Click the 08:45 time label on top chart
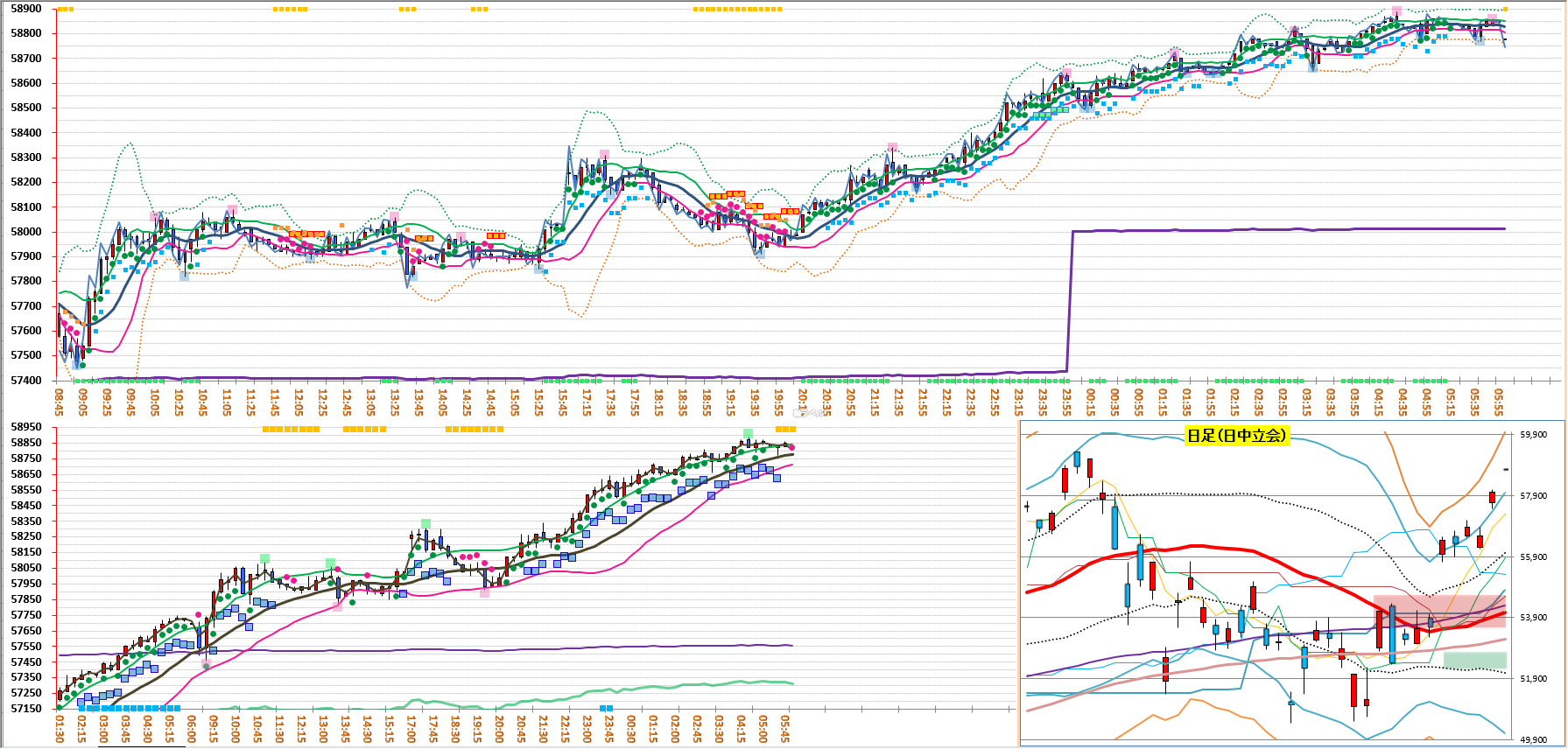Image resolution: width=1568 pixels, height=749 pixels. [x=60, y=402]
